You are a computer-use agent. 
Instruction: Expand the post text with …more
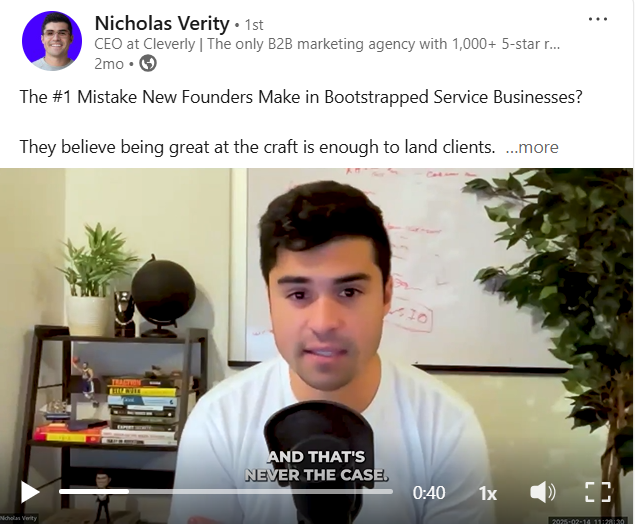pyautogui.click(x=532, y=147)
